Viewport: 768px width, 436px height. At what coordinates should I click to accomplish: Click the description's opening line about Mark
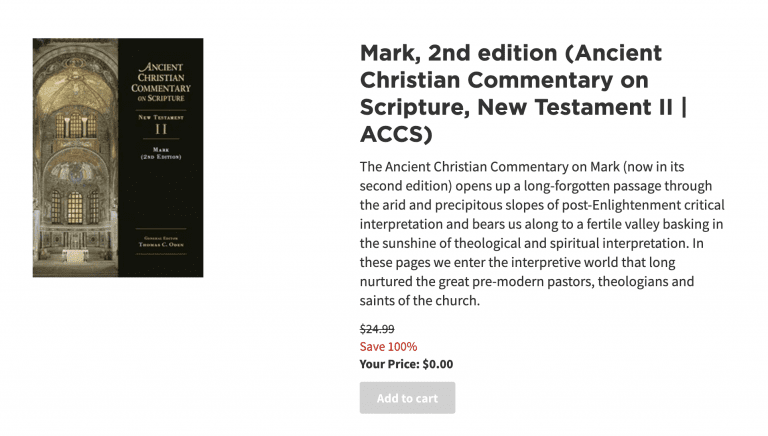pos(522,167)
